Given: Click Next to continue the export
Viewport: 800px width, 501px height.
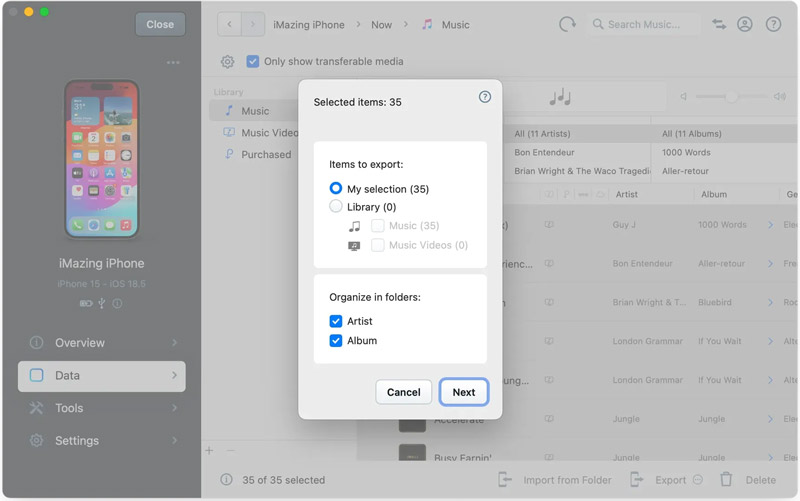Looking at the screenshot, I should 464,392.
